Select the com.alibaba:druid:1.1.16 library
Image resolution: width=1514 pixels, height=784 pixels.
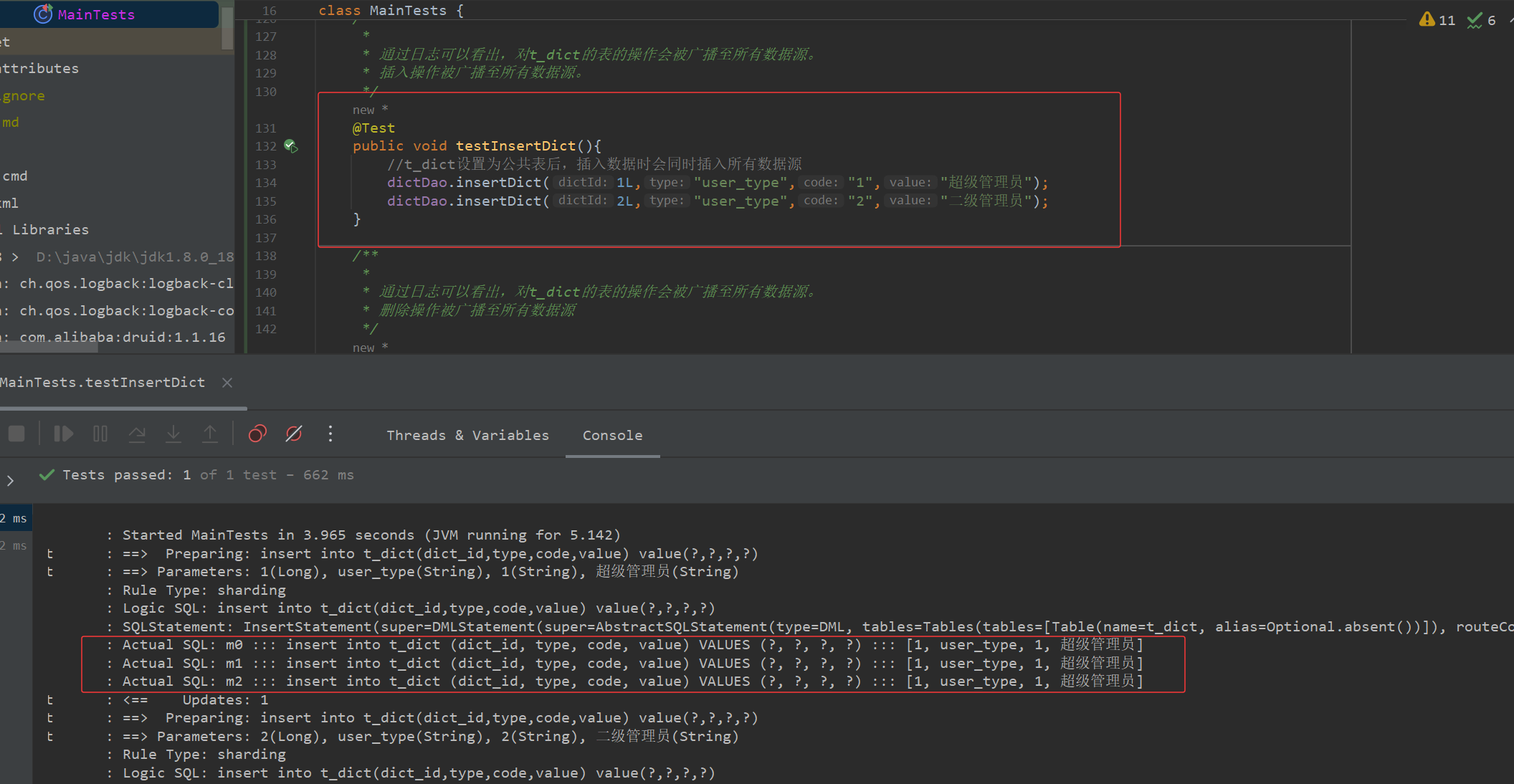click(x=122, y=338)
